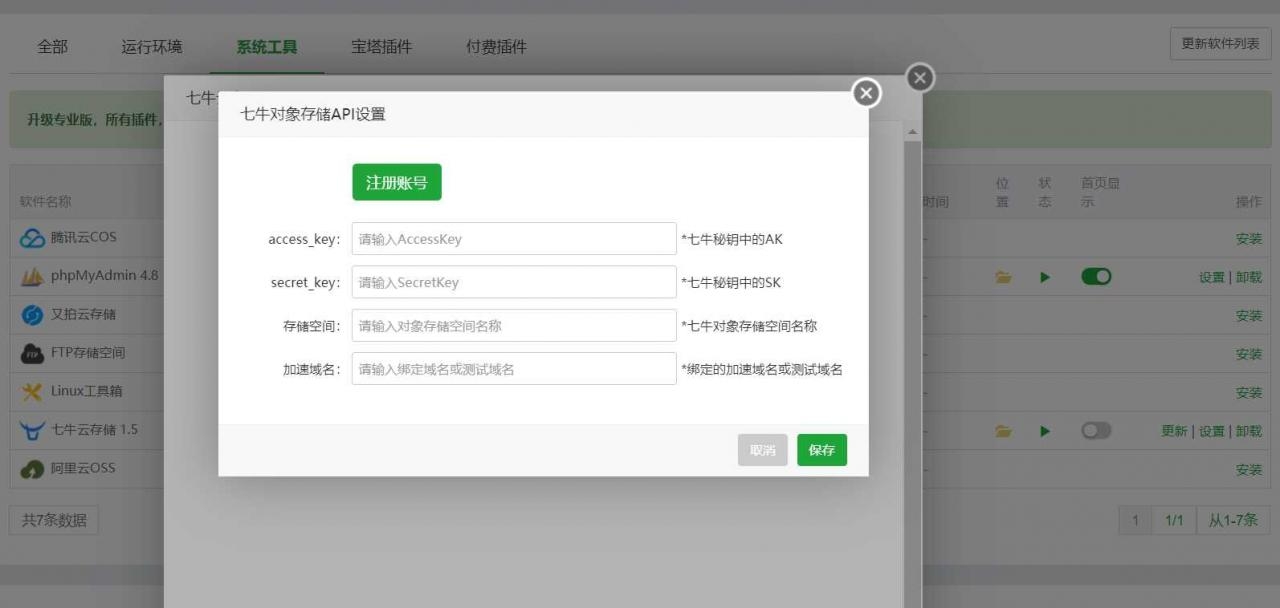Click 卸载 for 七牛云存储 row

[x=1249, y=431]
